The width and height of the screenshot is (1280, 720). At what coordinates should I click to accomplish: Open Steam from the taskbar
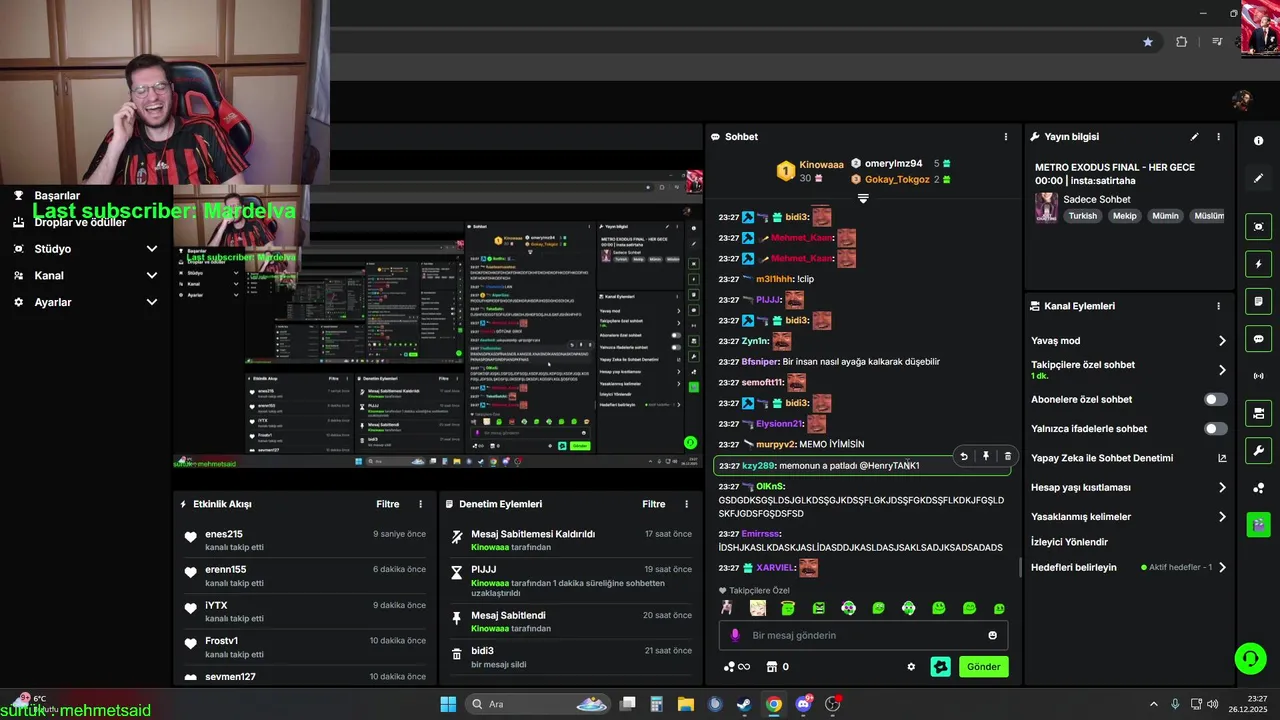tap(744, 704)
